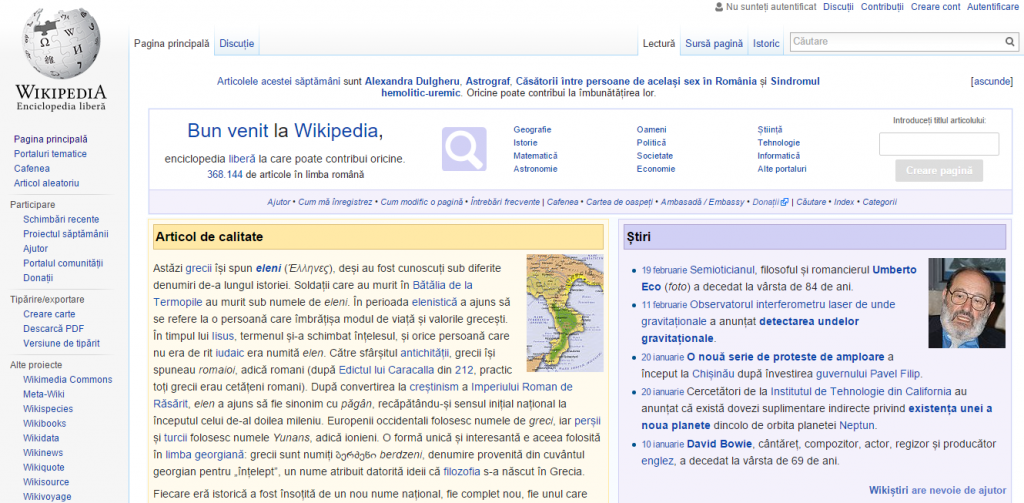Open the Istoric tab
The image size is (1024, 503).
click(x=766, y=44)
